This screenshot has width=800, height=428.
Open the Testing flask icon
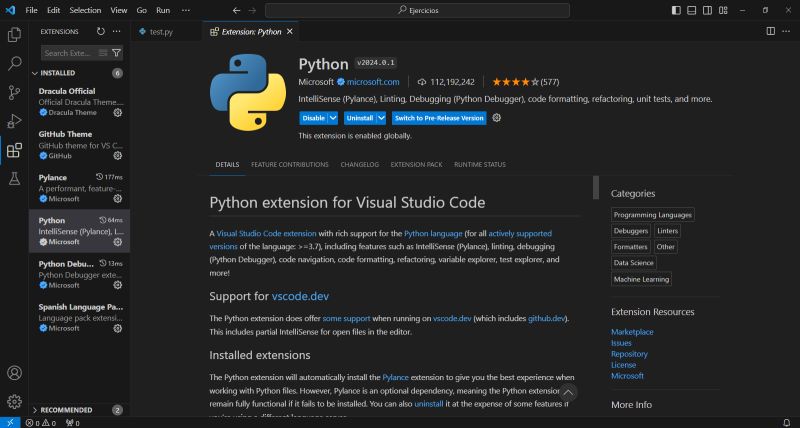point(14,179)
